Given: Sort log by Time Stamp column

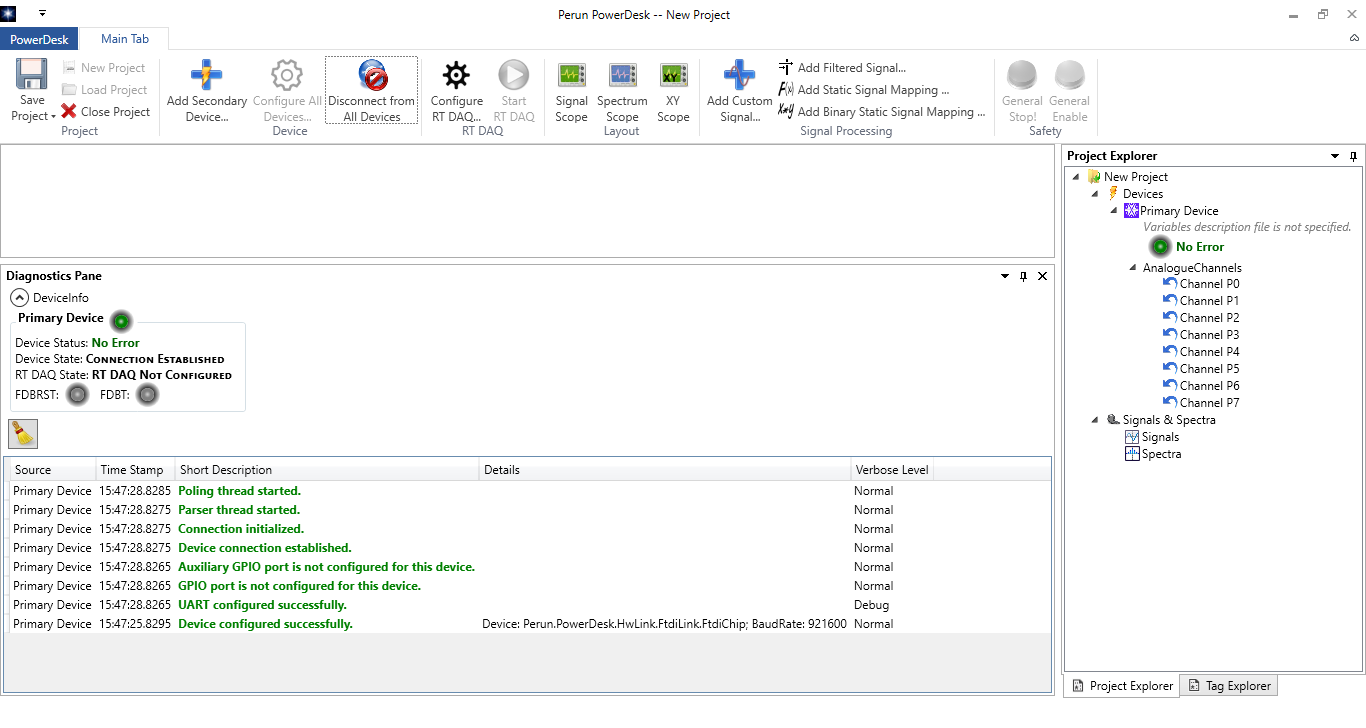Looking at the screenshot, I should click(132, 470).
